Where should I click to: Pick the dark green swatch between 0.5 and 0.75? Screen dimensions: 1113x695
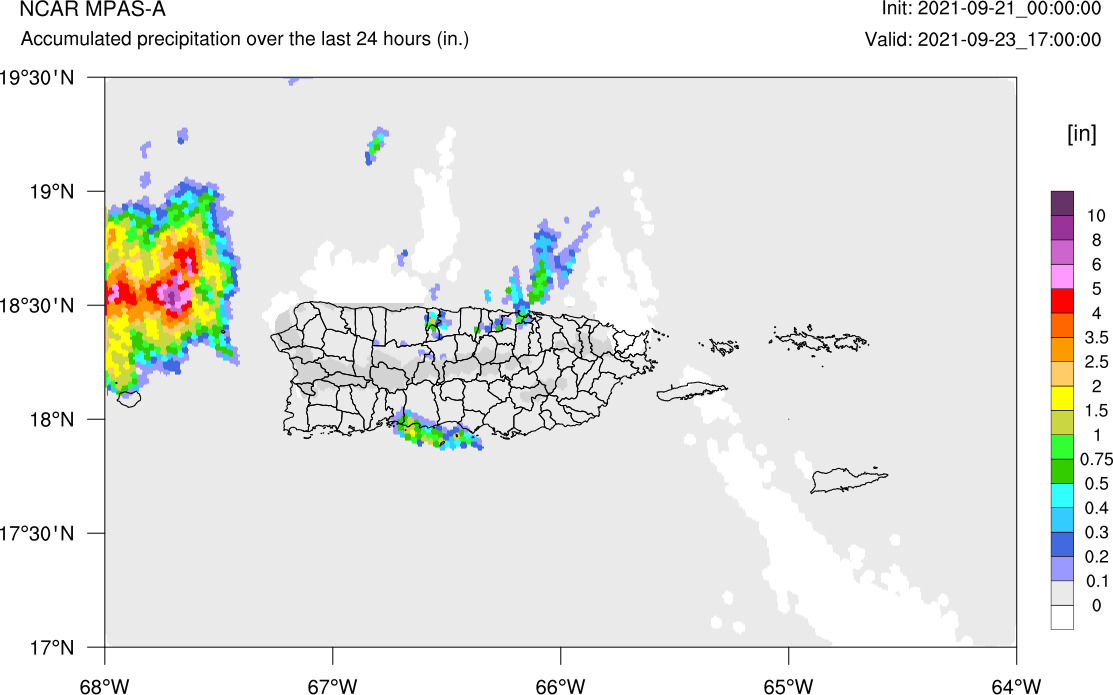pyautogui.click(x=1062, y=471)
